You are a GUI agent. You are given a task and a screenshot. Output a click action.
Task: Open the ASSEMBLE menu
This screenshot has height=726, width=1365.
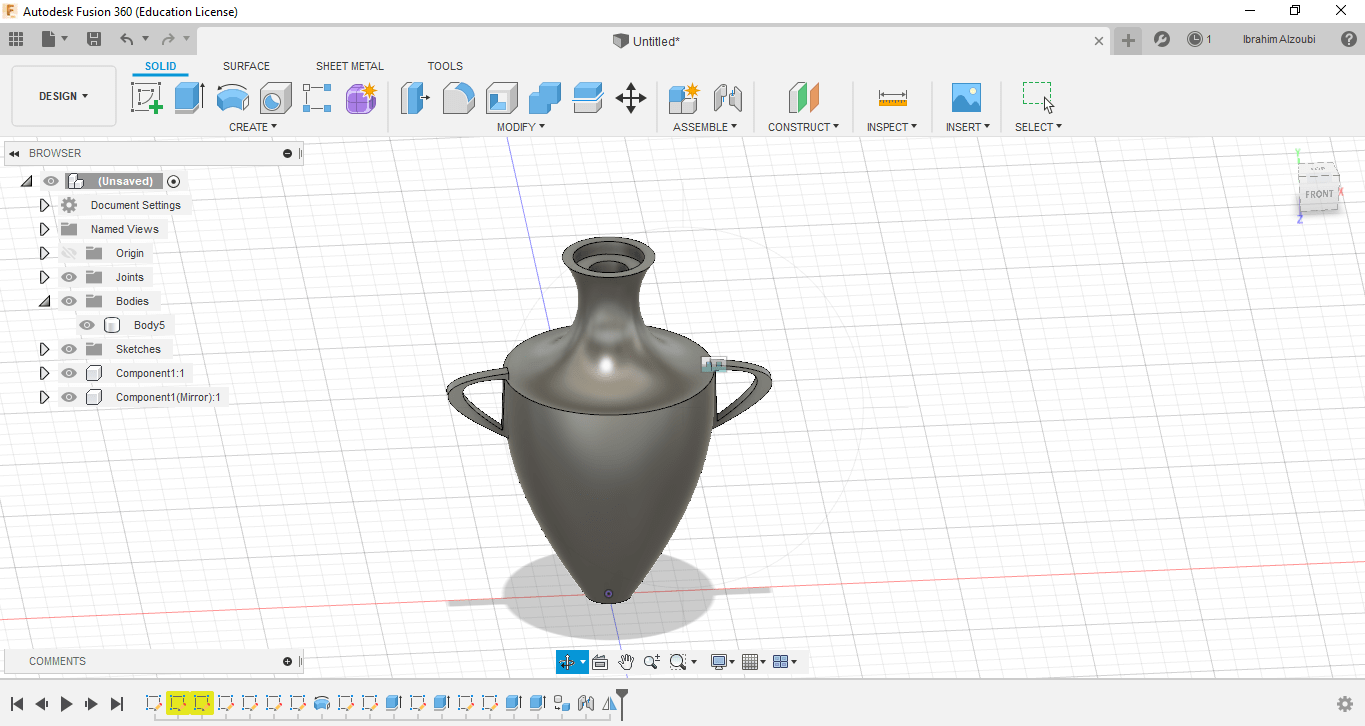tap(705, 127)
